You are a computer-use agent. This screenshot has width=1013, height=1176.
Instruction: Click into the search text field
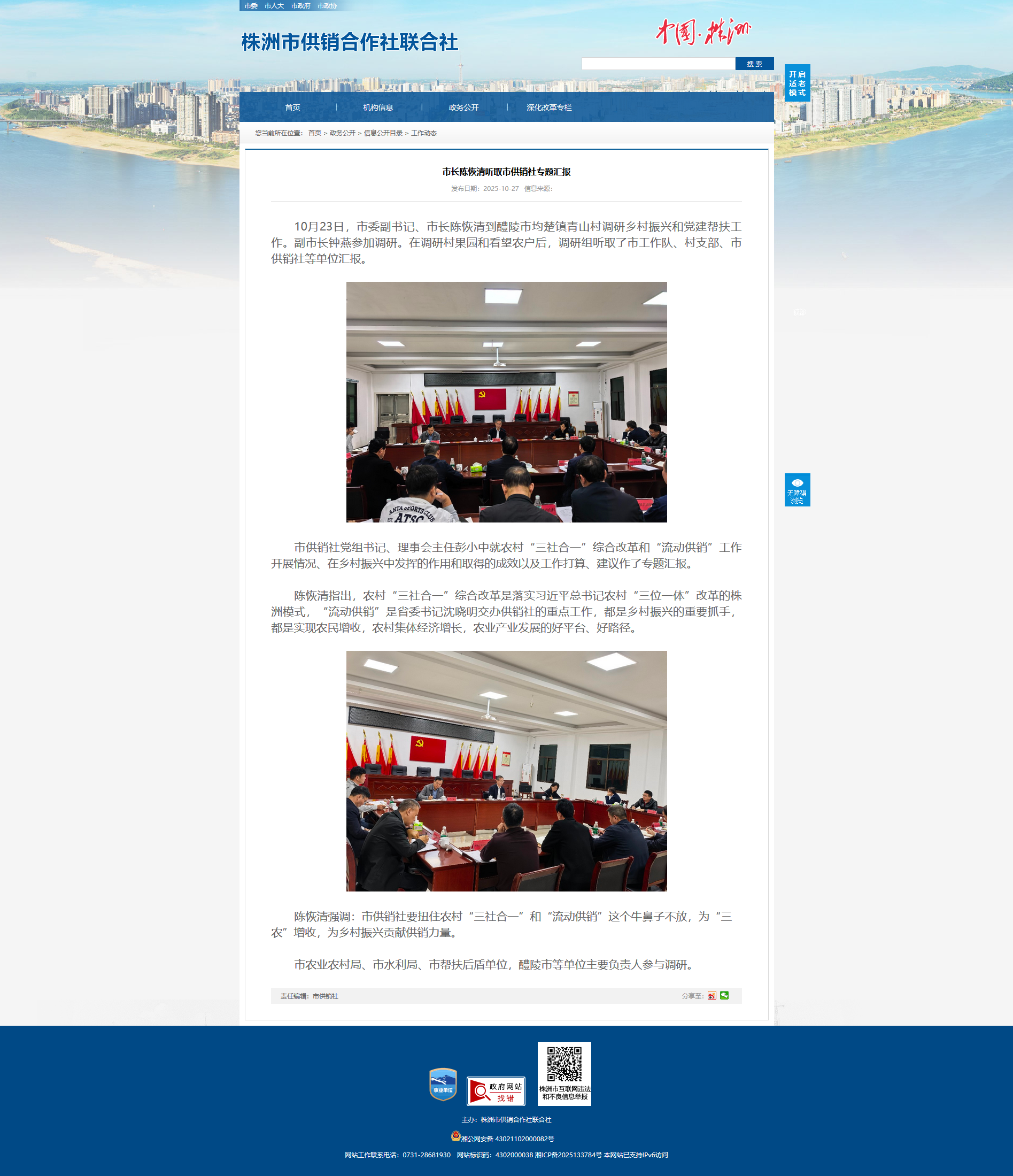pyautogui.click(x=658, y=64)
